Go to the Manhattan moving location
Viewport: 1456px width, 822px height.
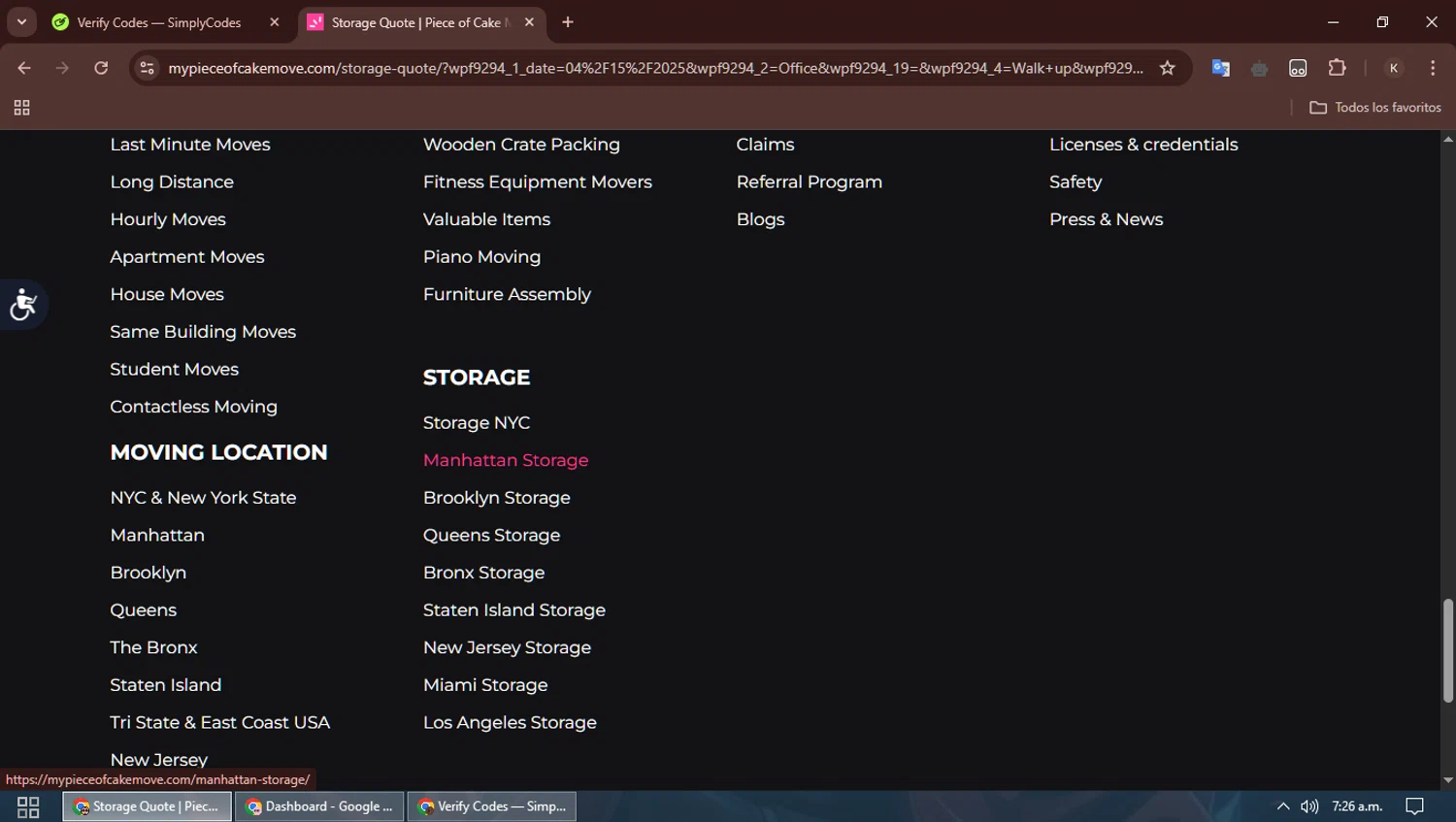click(x=157, y=535)
